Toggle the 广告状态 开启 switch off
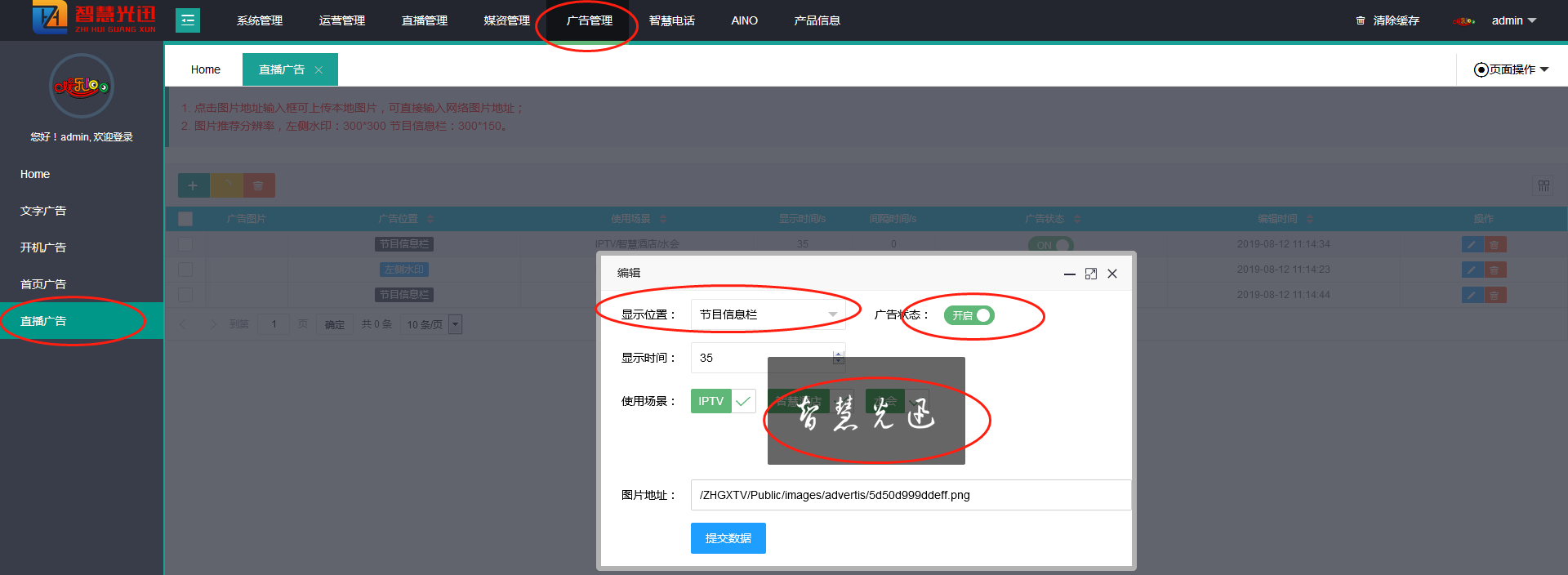The image size is (1568, 575). (x=969, y=315)
